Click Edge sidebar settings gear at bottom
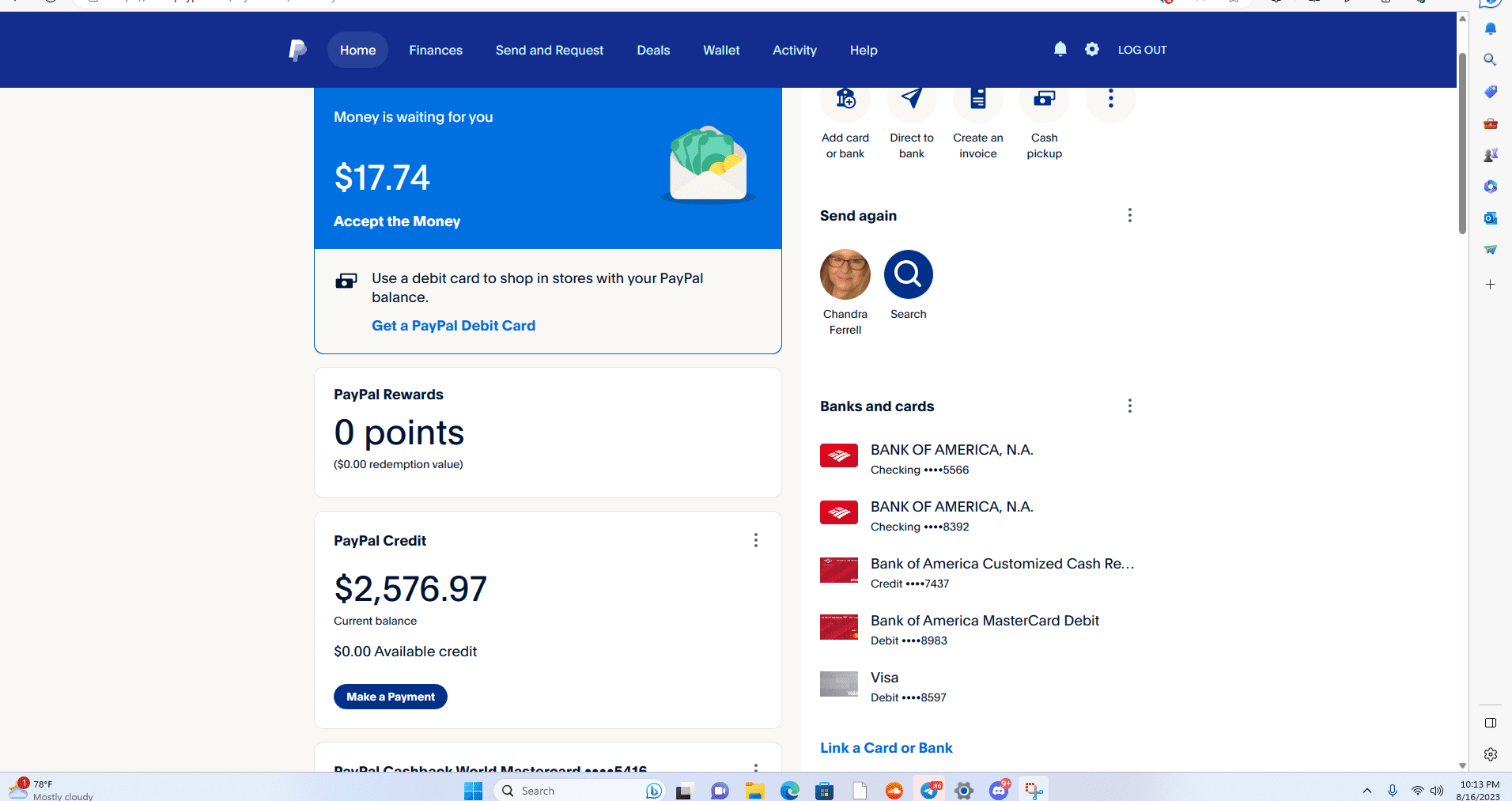The height and width of the screenshot is (801, 1512). point(1491,754)
